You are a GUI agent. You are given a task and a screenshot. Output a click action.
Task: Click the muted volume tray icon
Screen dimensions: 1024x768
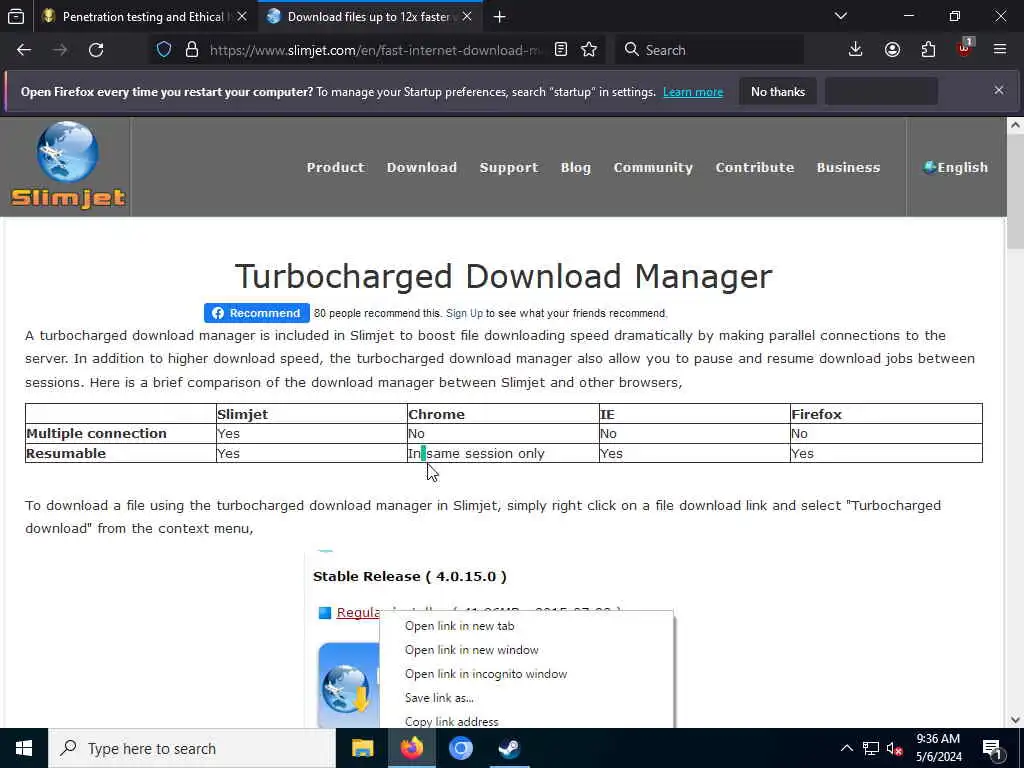(894, 748)
